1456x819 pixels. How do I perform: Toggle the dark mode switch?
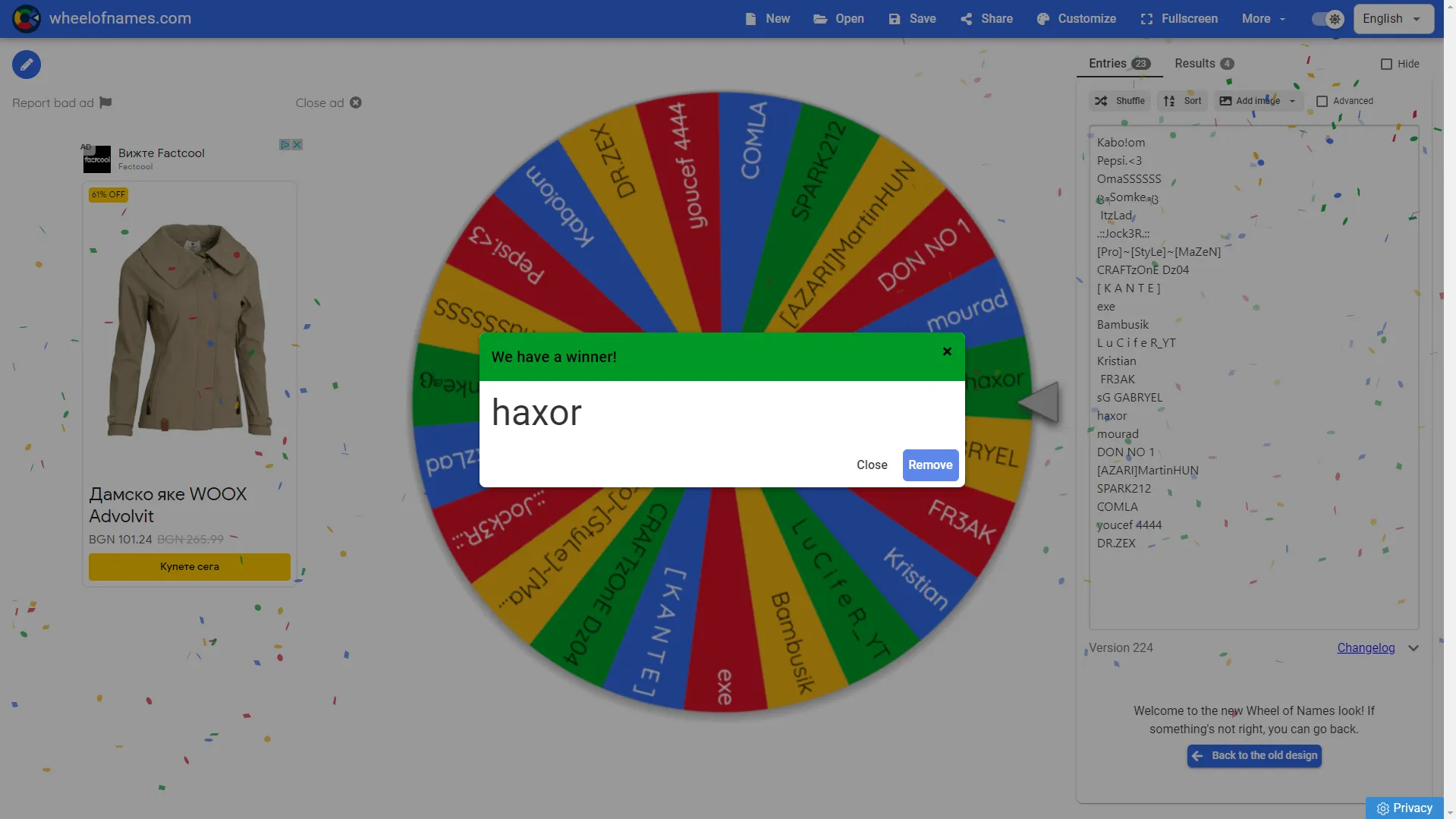(1328, 19)
